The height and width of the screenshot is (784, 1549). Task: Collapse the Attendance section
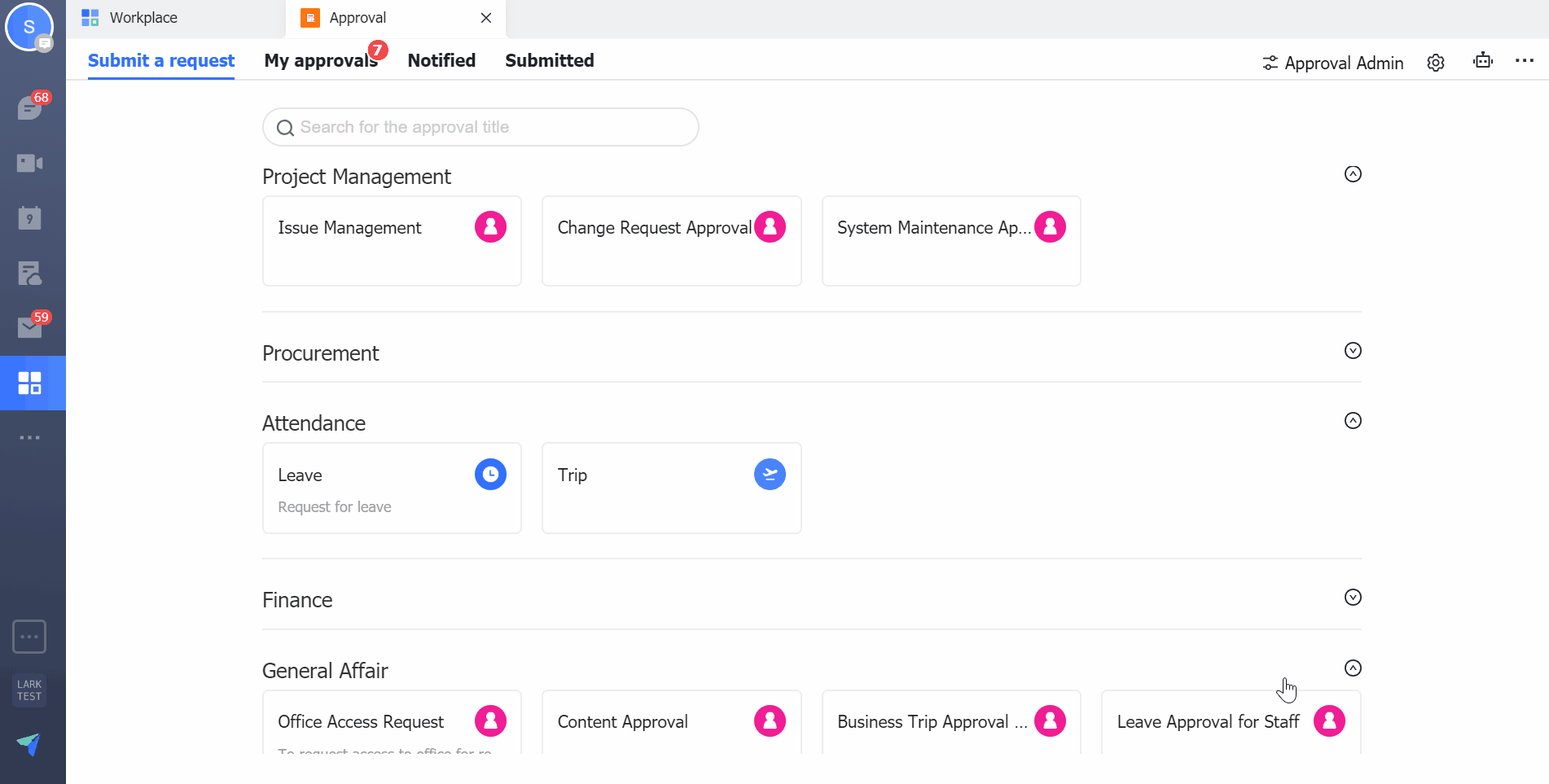(x=1353, y=421)
